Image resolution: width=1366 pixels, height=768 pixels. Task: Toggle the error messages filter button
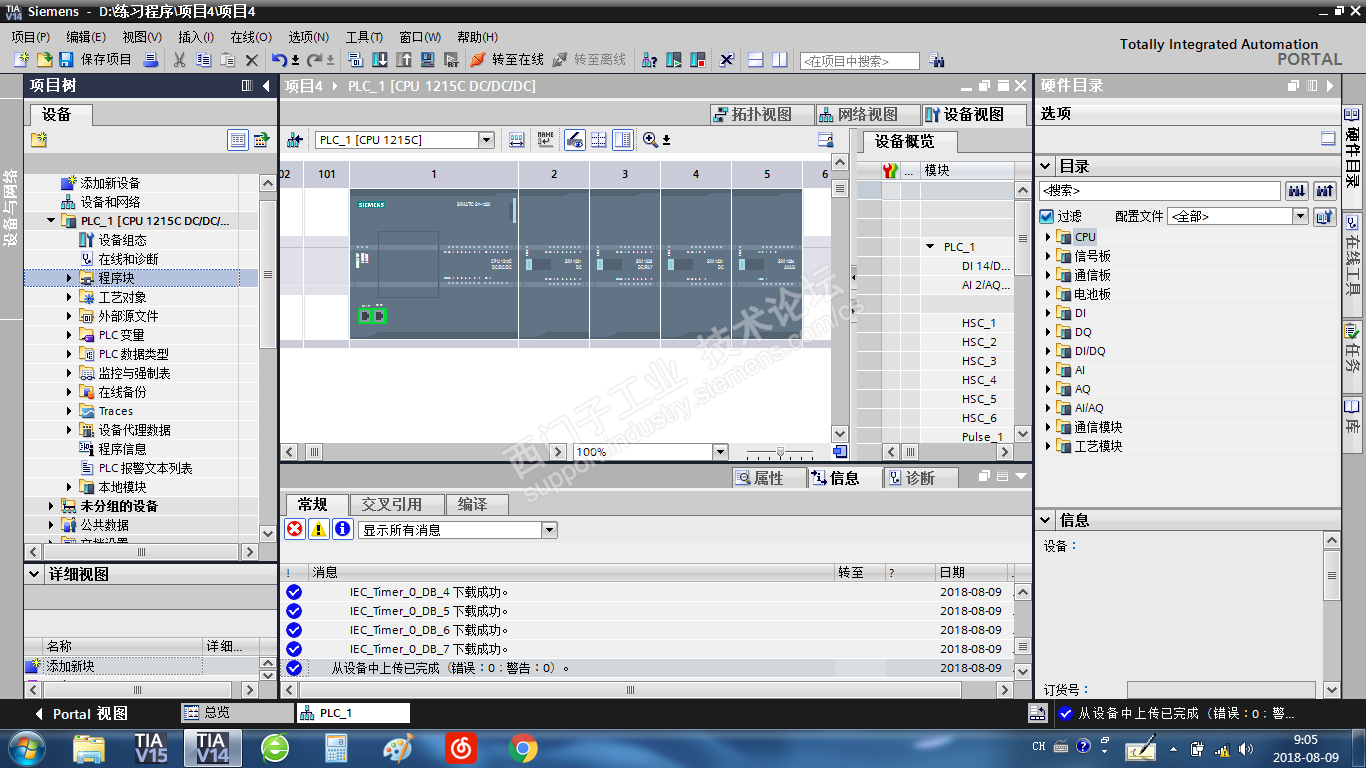click(295, 530)
